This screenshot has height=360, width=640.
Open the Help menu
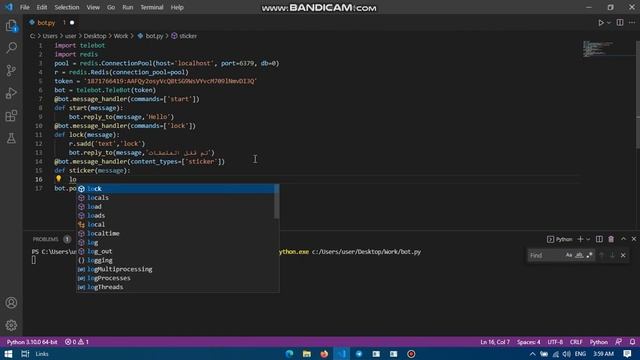(x=177, y=7)
